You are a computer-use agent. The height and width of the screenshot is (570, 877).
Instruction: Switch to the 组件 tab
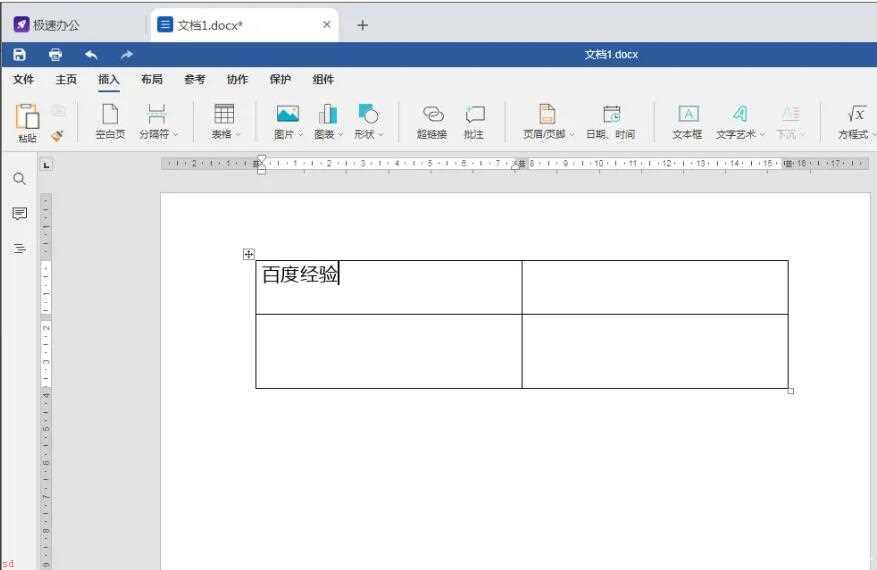pyautogui.click(x=323, y=79)
